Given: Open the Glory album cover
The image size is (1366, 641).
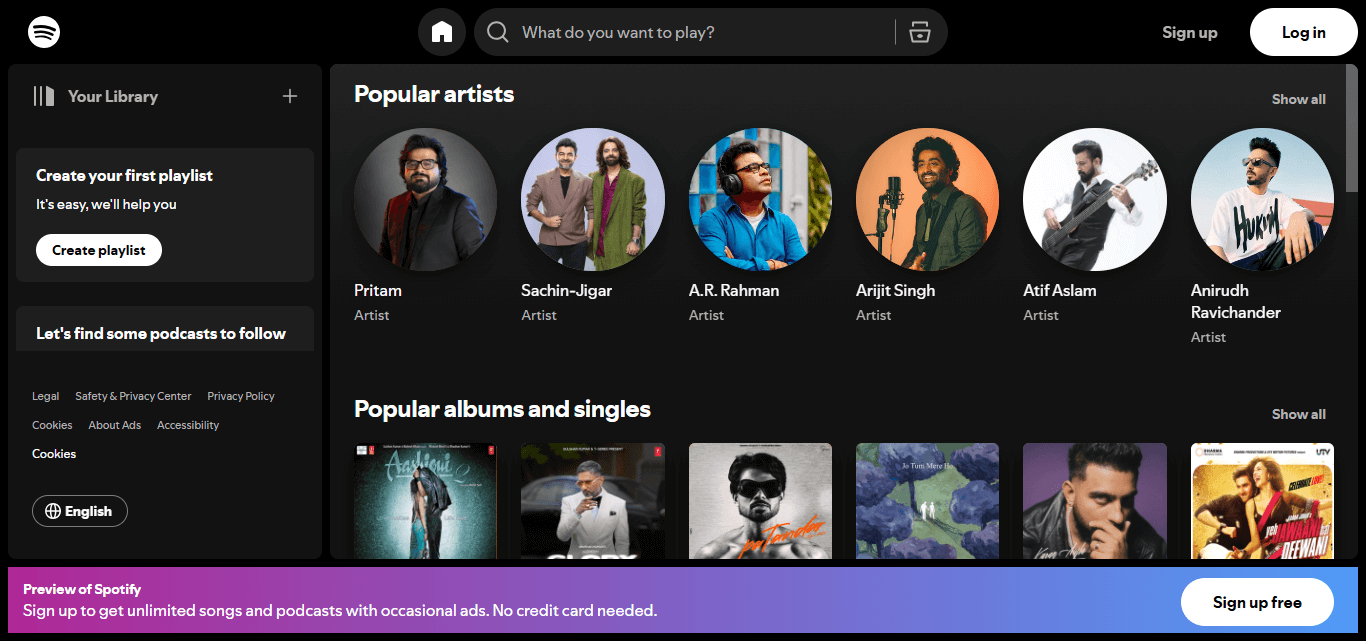Looking at the screenshot, I should 593,501.
